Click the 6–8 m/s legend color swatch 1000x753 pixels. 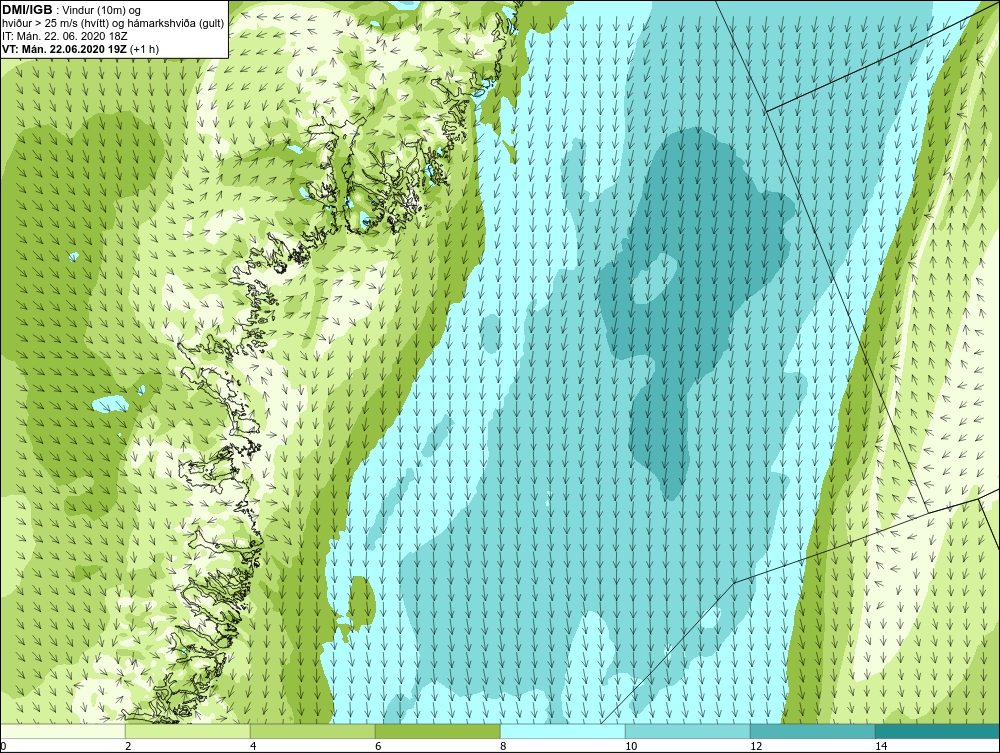point(438,731)
